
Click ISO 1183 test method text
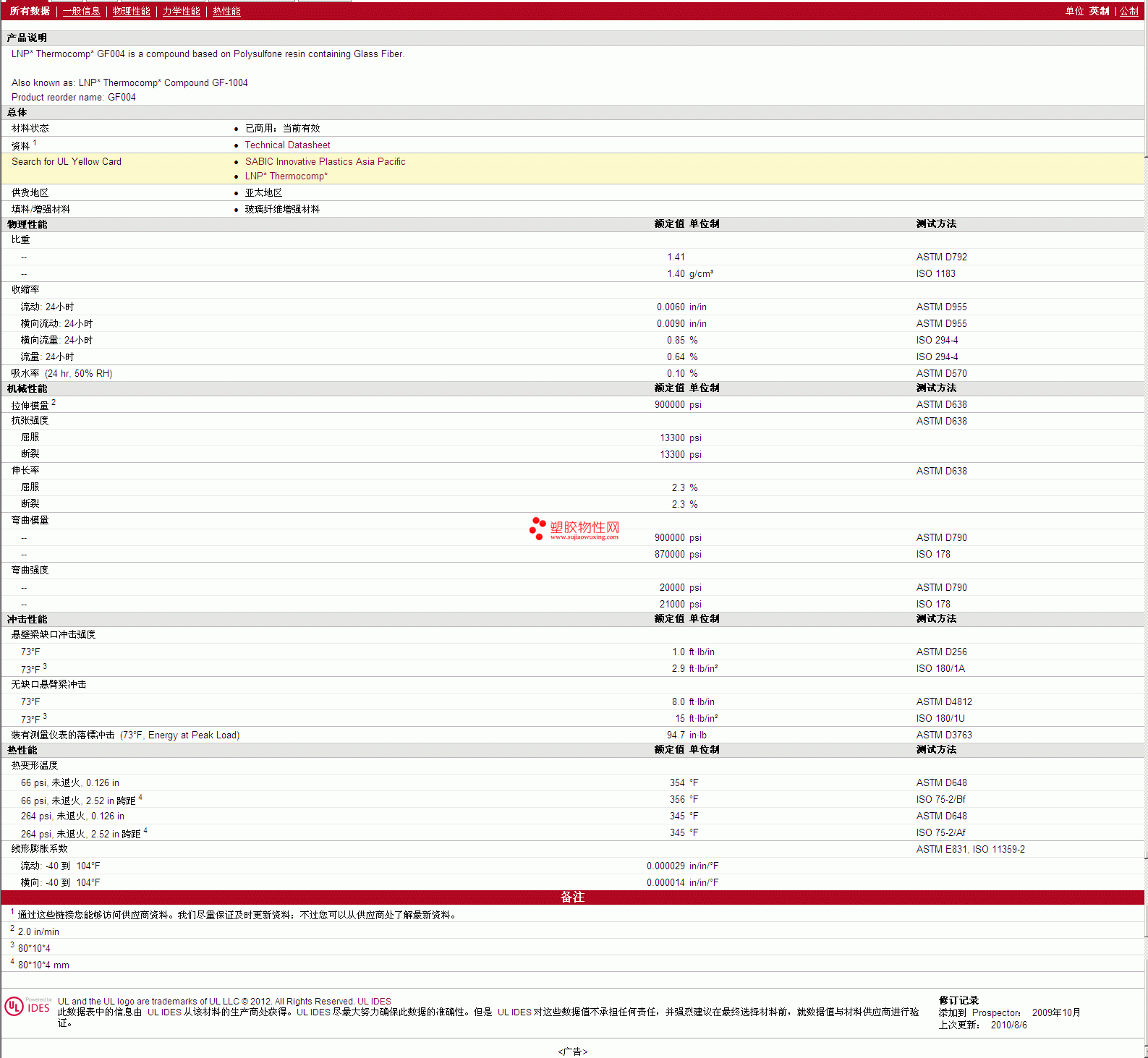click(935, 274)
